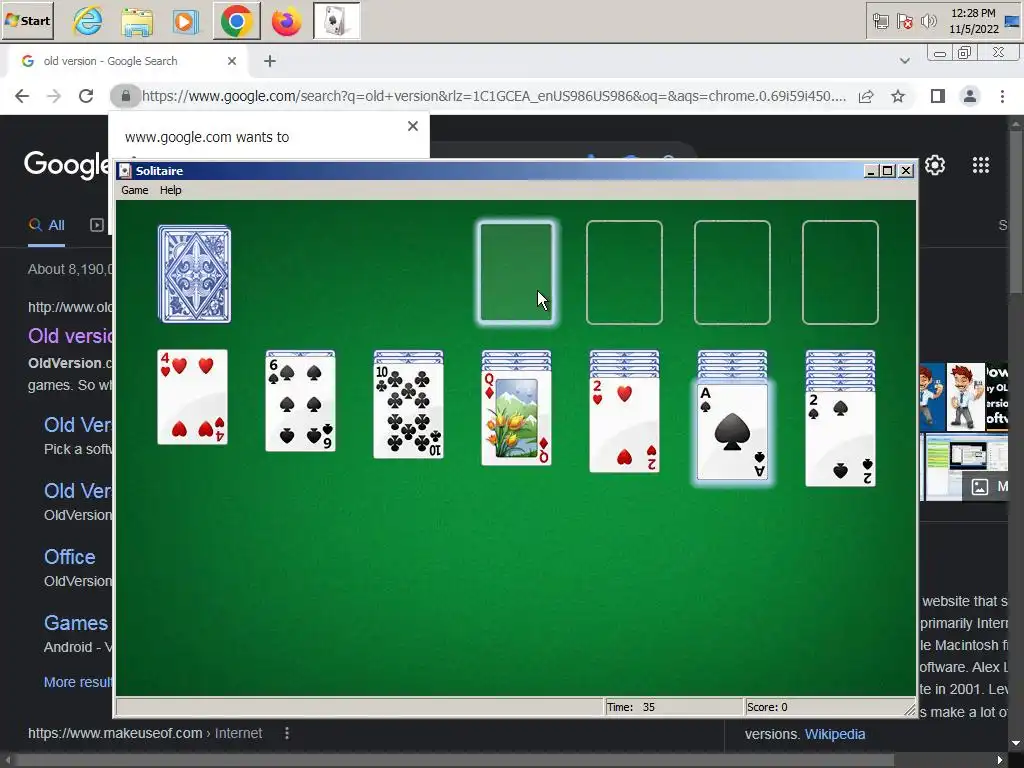Click the fourth empty foundation slot
The width and height of the screenshot is (1024, 768).
(x=840, y=272)
